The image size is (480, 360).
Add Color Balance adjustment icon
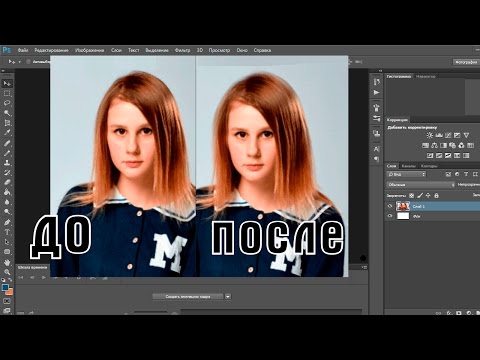tap(434, 145)
